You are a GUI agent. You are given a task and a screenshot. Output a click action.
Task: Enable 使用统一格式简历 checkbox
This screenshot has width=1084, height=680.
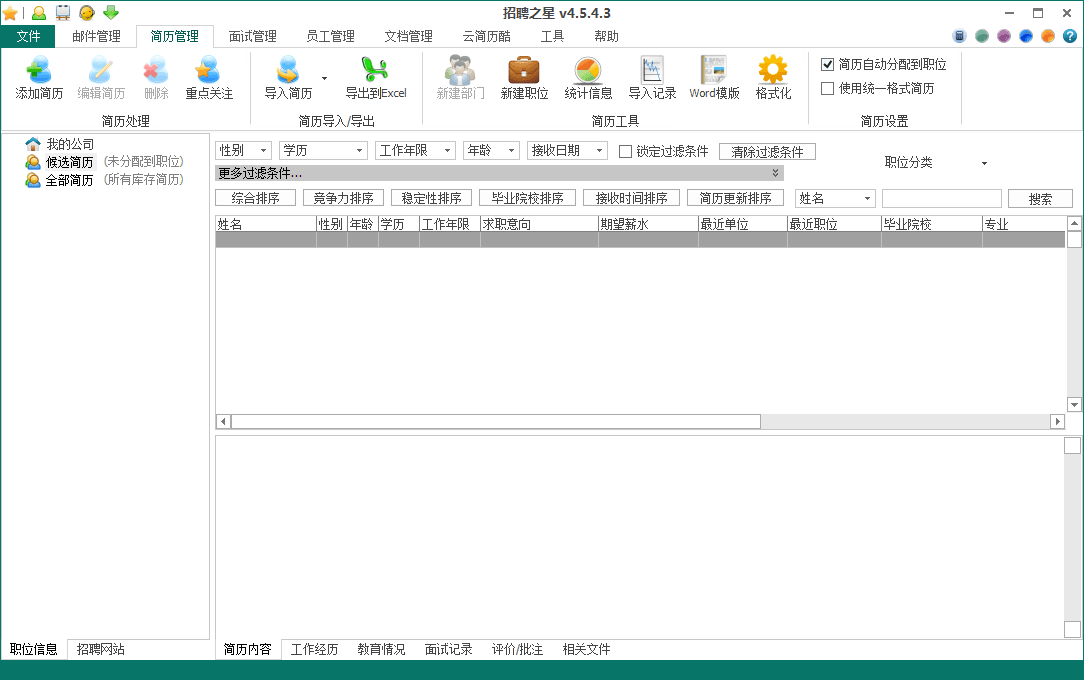828,88
